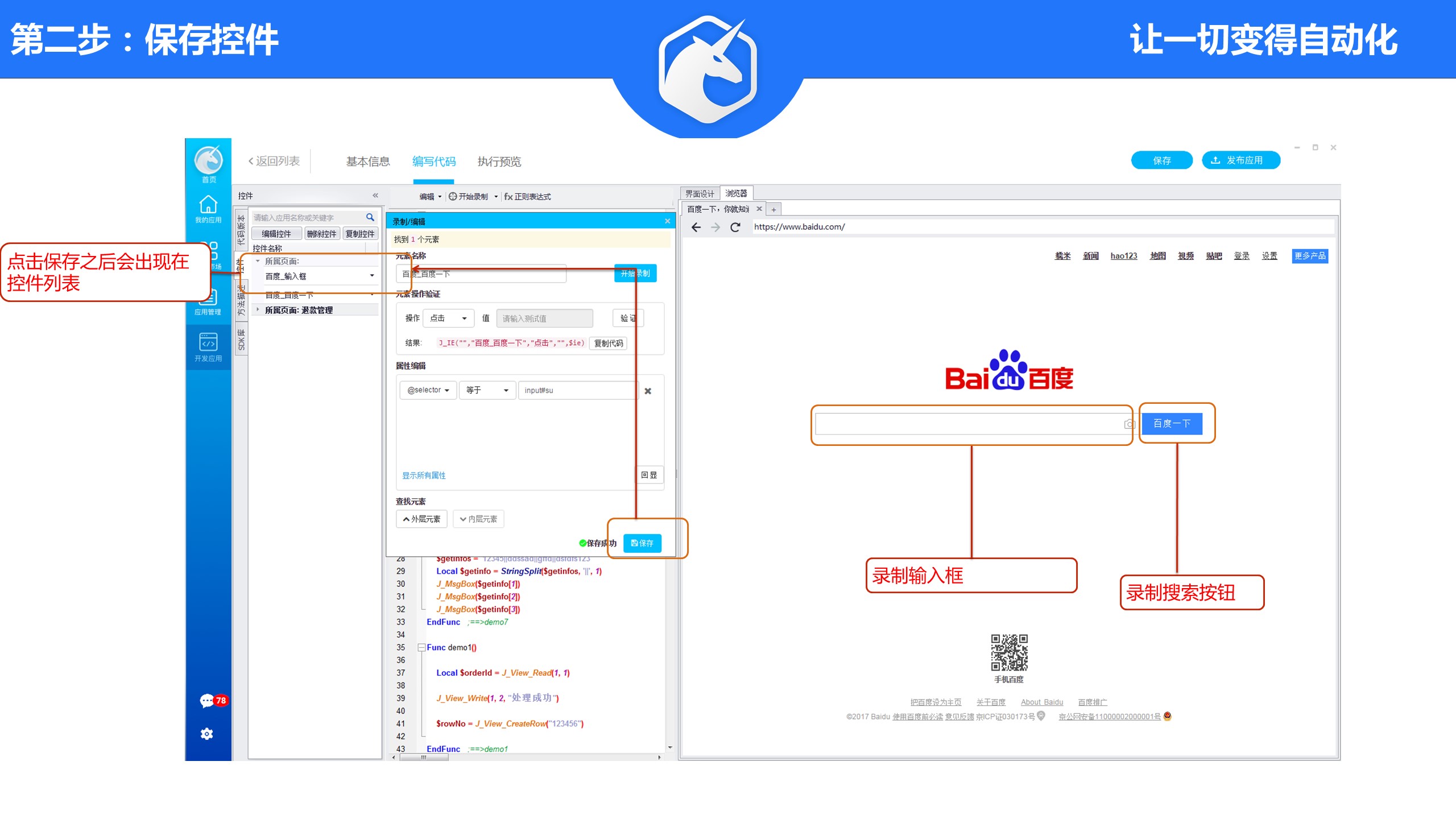The height and width of the screenshot is (819, 1456).
Task: Click the 发布应用 publish button
Action: 1240,160
